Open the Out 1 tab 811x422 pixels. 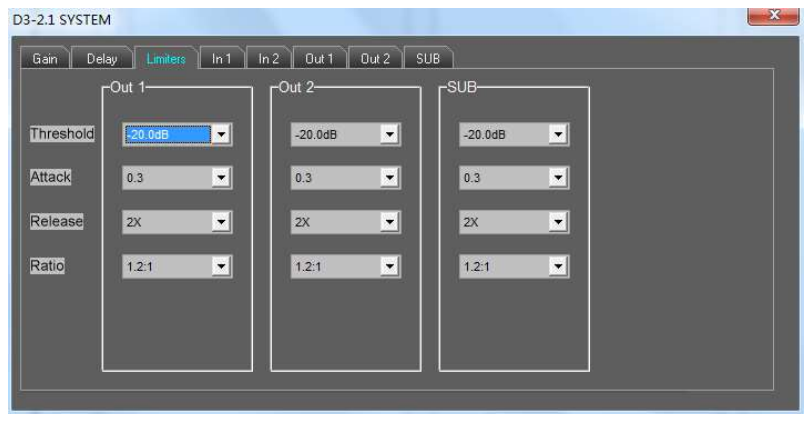pyautogui.click(x=321, y=59)
